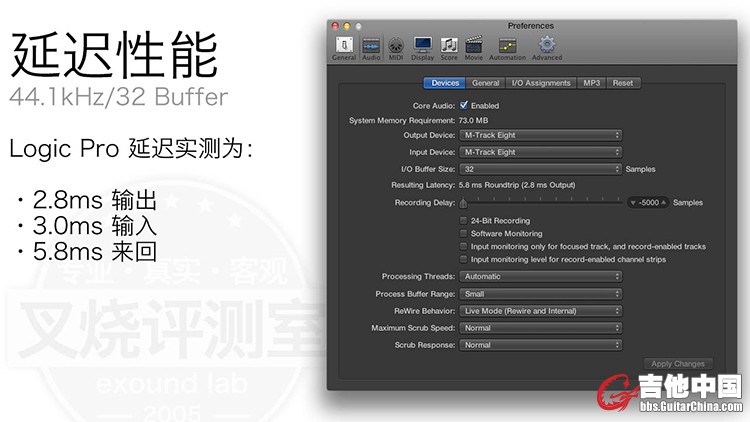Click the Recording Delay slider handle
This screenshot has height=422, width=750.
click(464, 203)
